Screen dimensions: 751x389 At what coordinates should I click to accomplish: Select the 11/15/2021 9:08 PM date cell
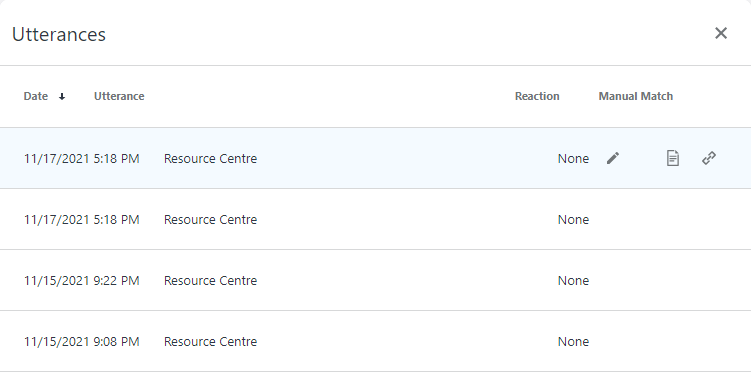click(81, 342)
